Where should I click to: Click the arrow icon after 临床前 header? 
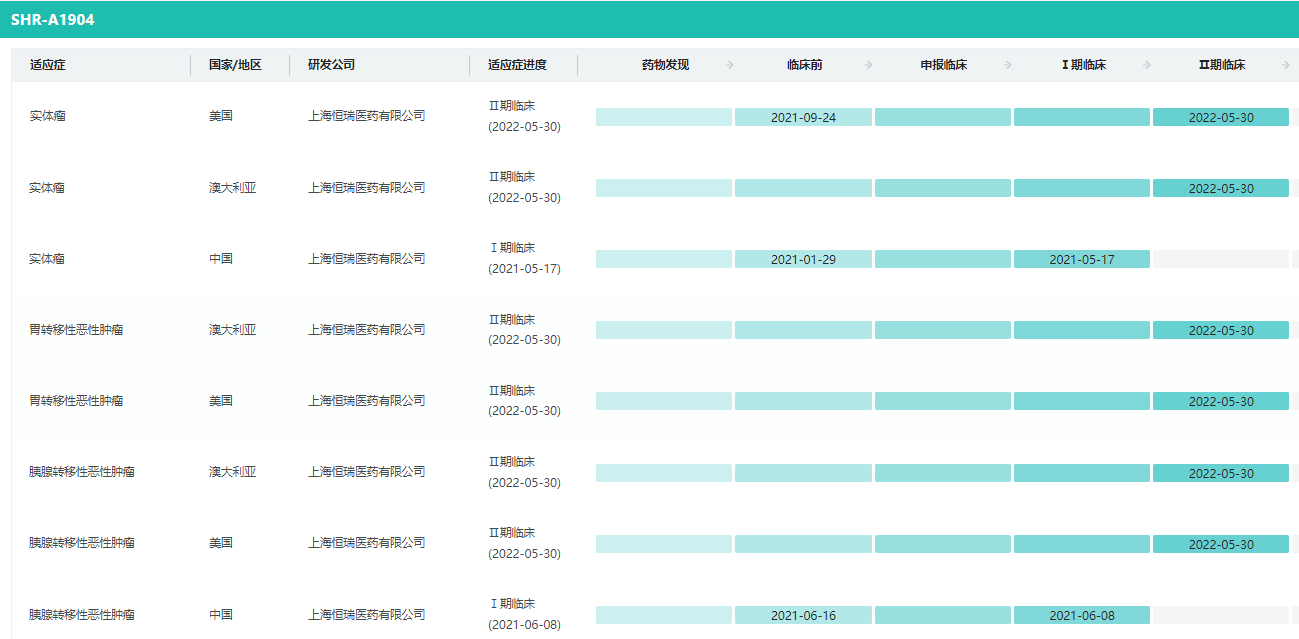click(868, 65)
